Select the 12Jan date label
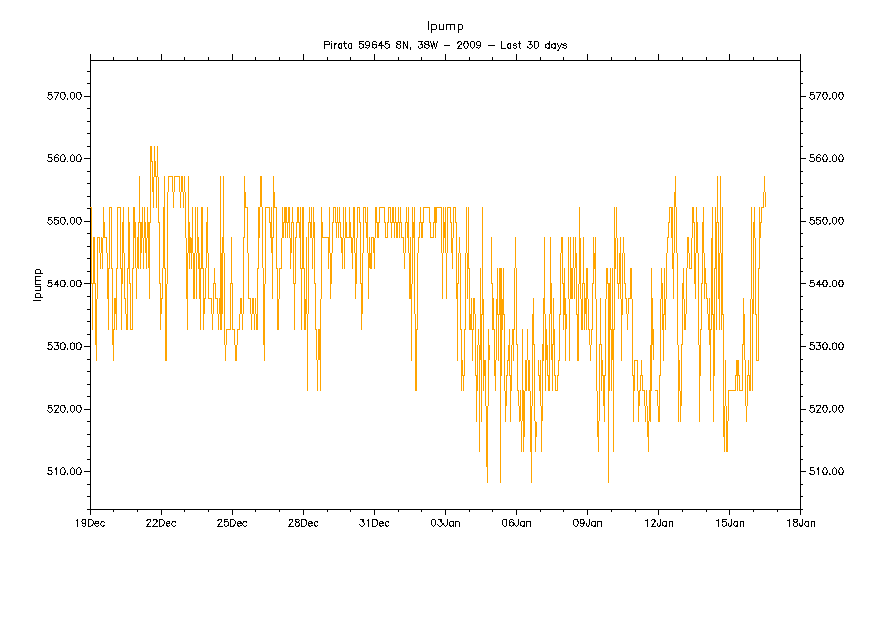 coord(658,522)
